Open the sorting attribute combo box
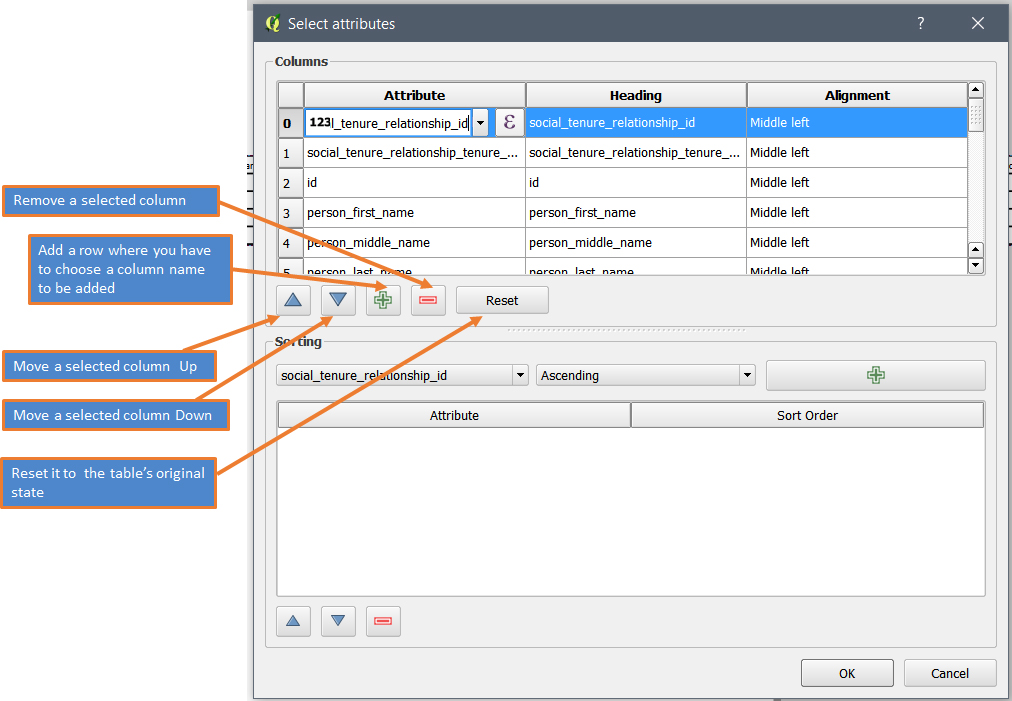This screenshot has width=1012, height=701. pyautogui.click(x=403, y=376)
